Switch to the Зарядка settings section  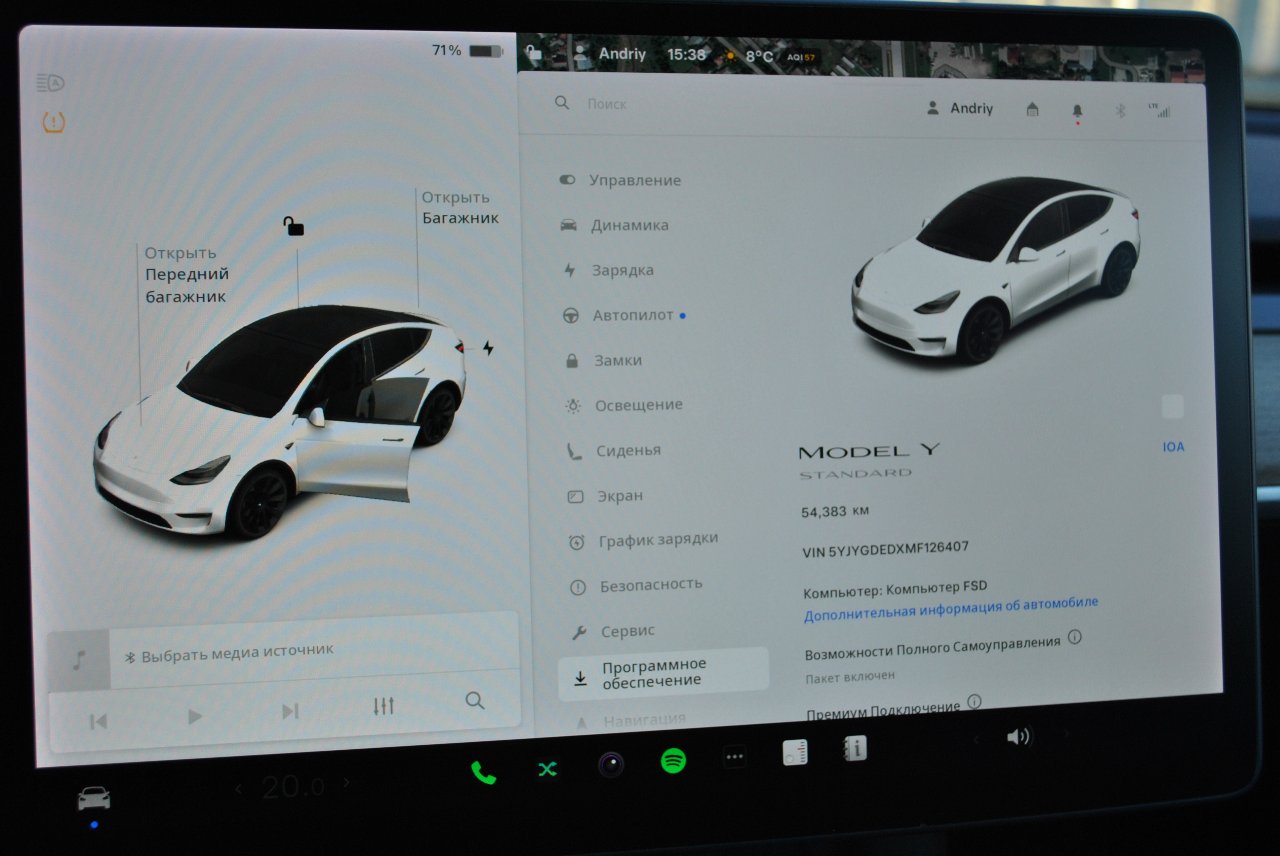click(x=625, y=270)
